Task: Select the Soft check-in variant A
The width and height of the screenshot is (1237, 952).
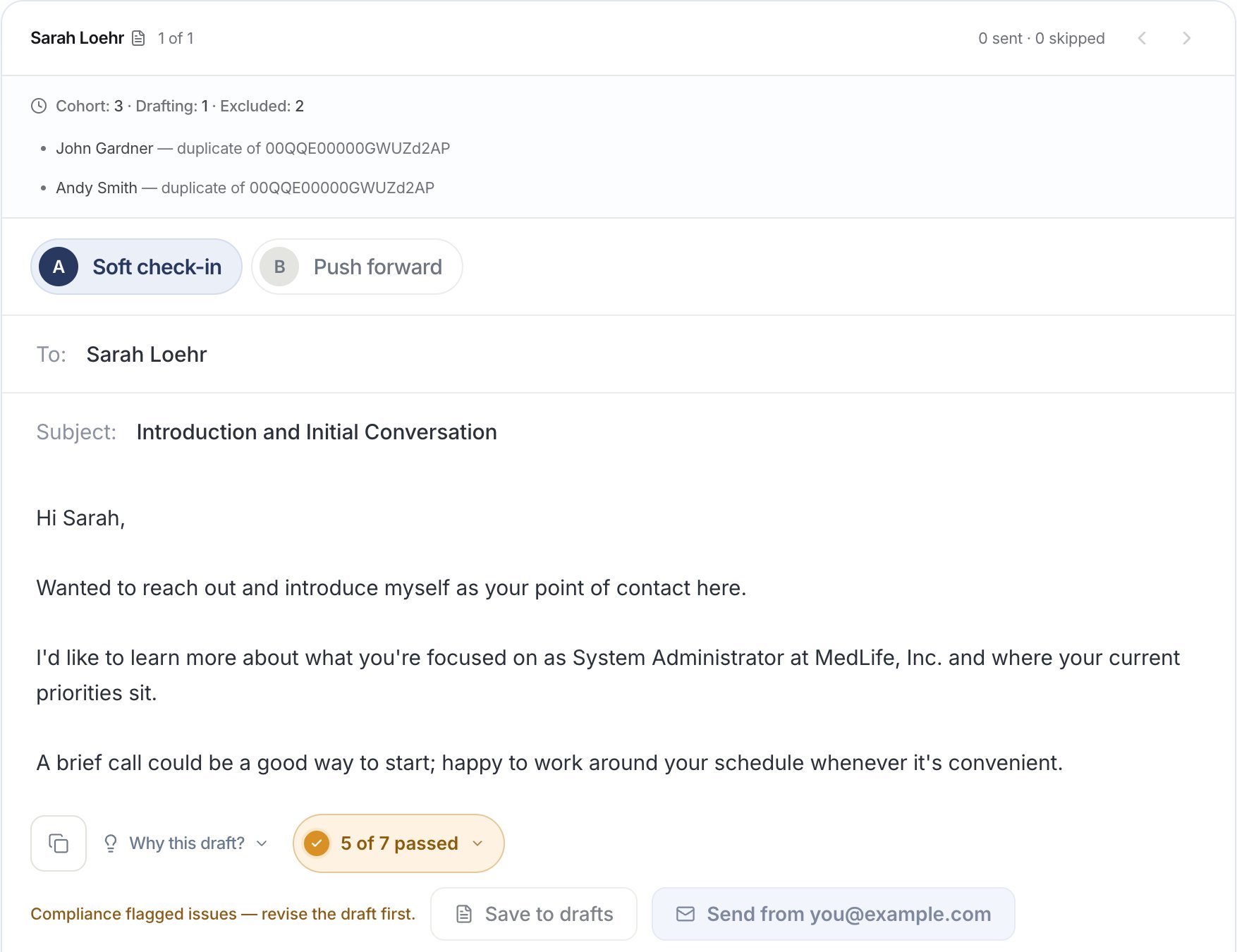Action: click(136, 267)
